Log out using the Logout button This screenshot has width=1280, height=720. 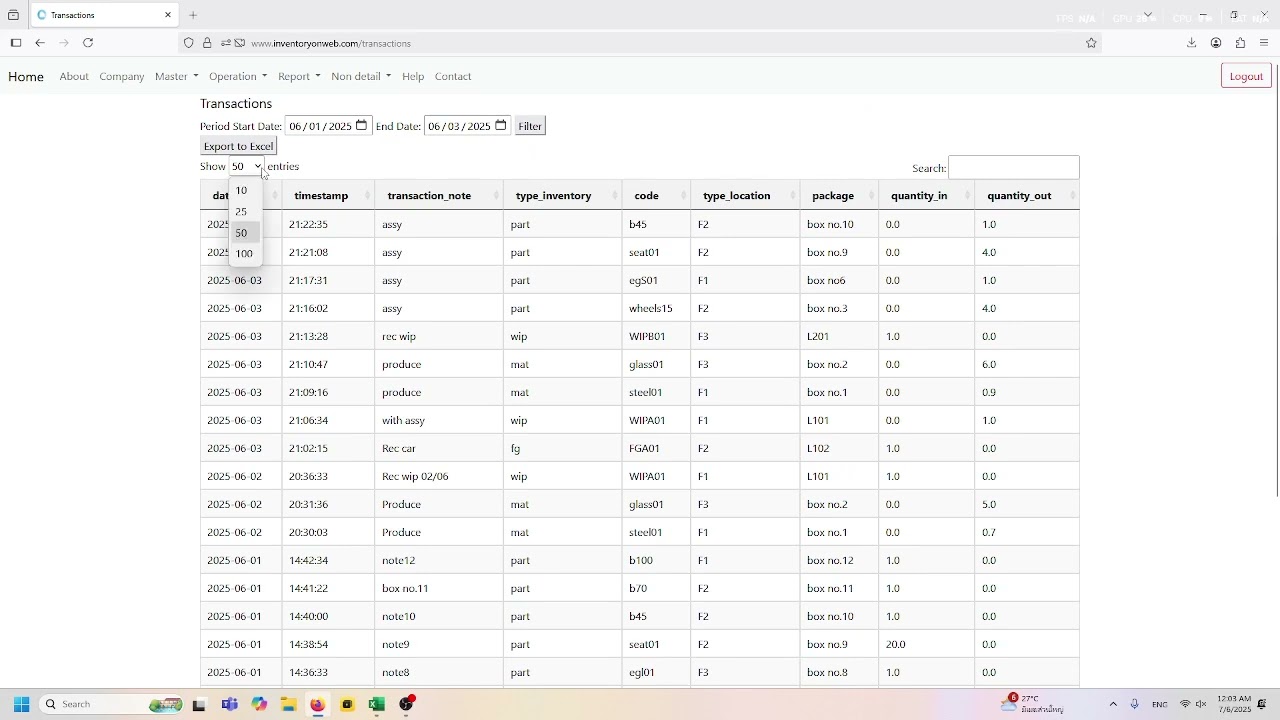(x=1246, y=77)
